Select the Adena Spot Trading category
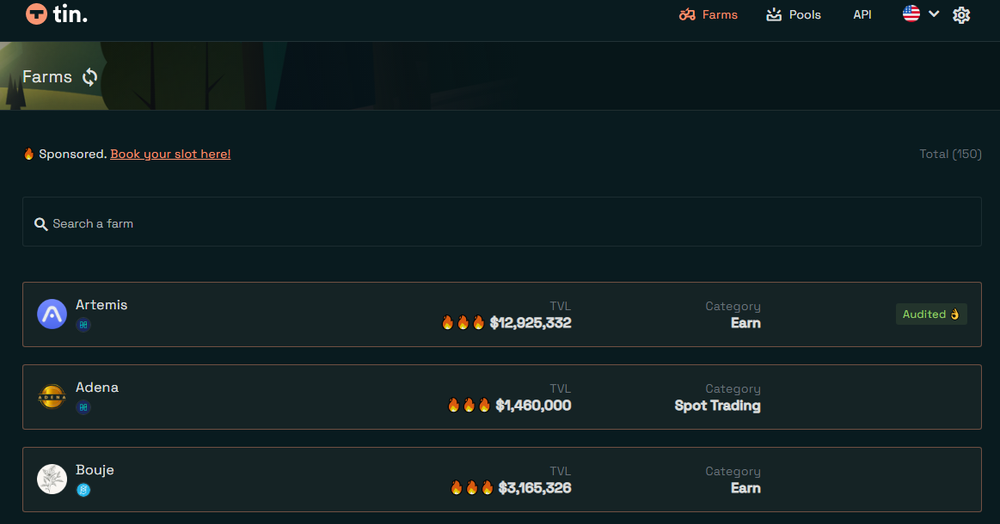 point(717,406)
